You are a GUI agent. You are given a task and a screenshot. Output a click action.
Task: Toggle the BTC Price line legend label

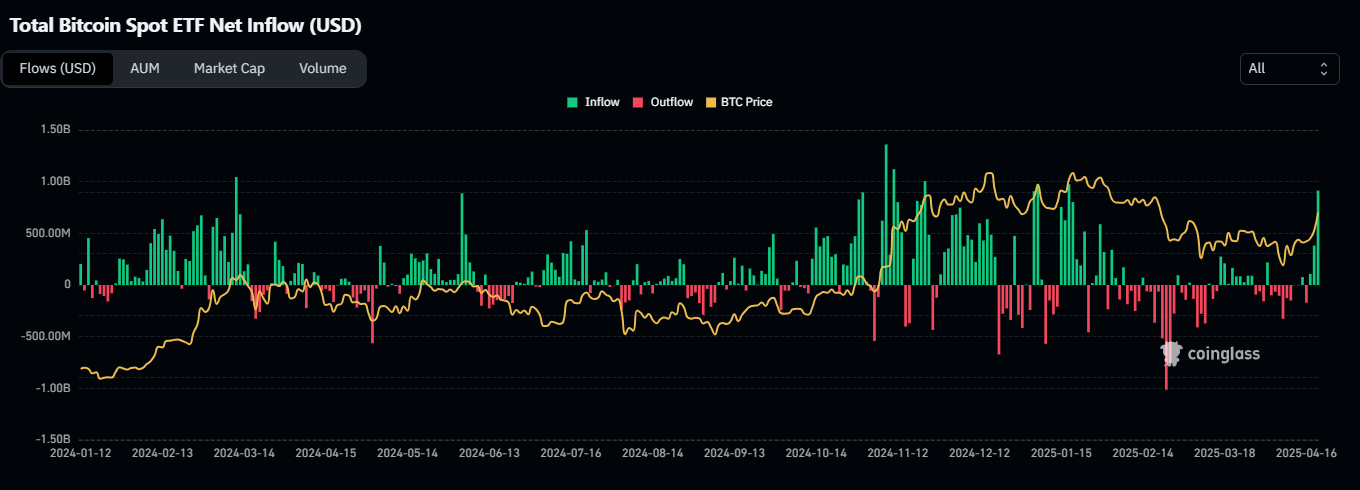pyautogui.click(x=746, y=102)
